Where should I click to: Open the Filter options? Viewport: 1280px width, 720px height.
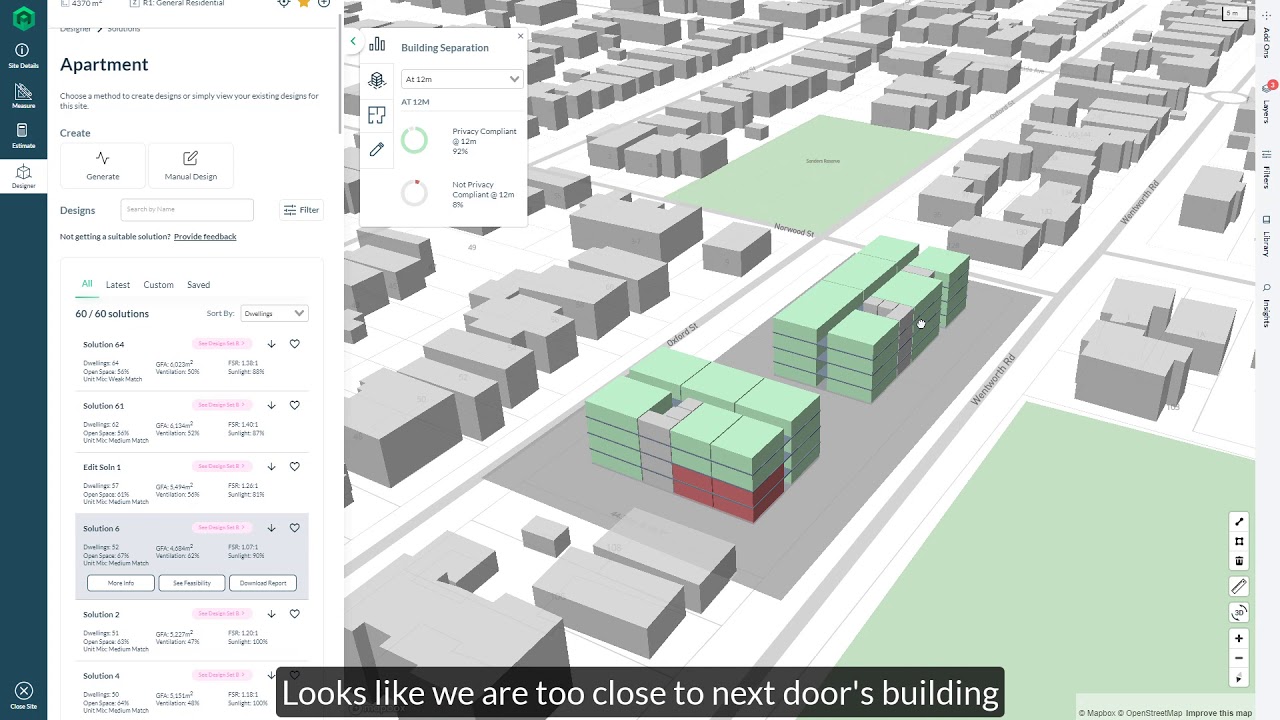(301, 210)
